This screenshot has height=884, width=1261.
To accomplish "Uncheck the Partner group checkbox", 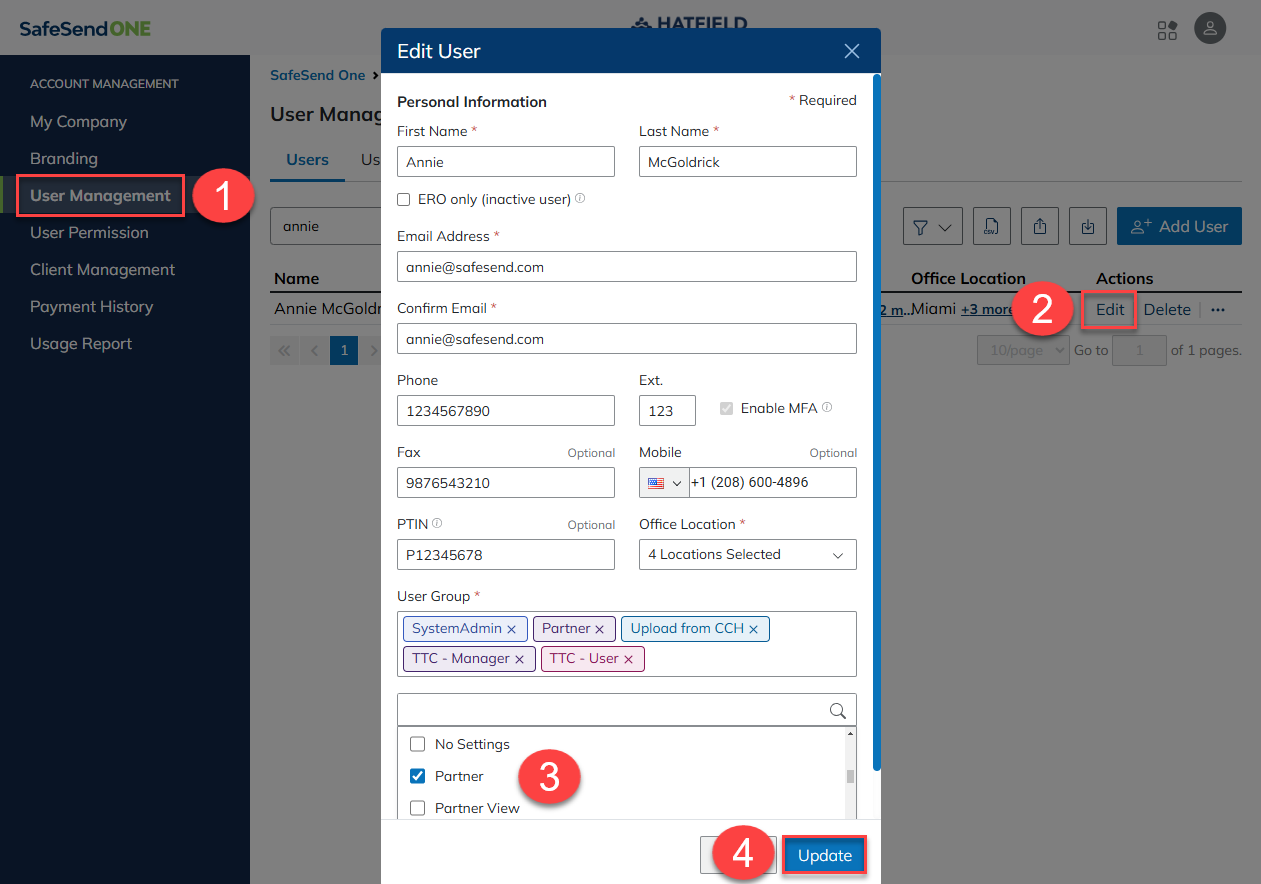I will pyautogui.click(x=418, y=776).
